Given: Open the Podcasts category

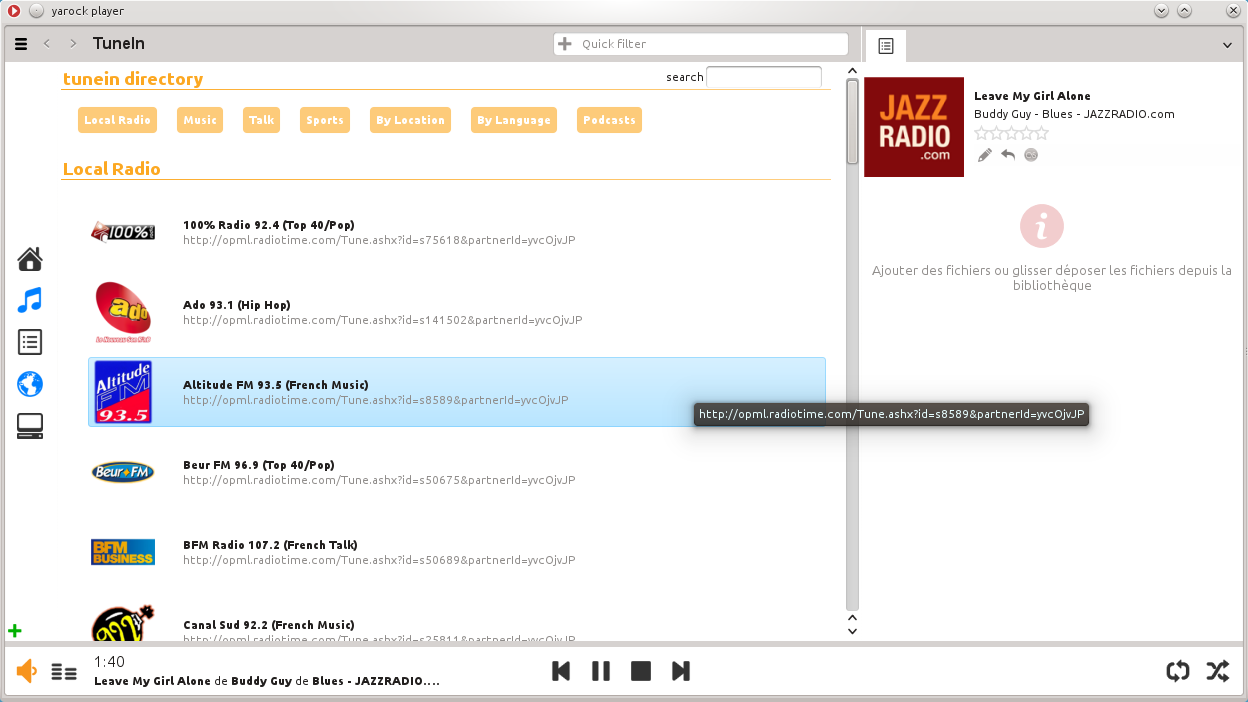Looking at the screenshot, I should 609,120.
